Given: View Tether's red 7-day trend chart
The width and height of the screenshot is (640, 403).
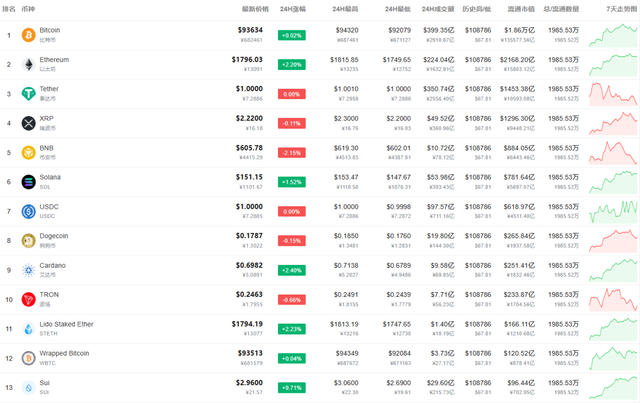Looking at the screenshot, I should click(613, 94).
